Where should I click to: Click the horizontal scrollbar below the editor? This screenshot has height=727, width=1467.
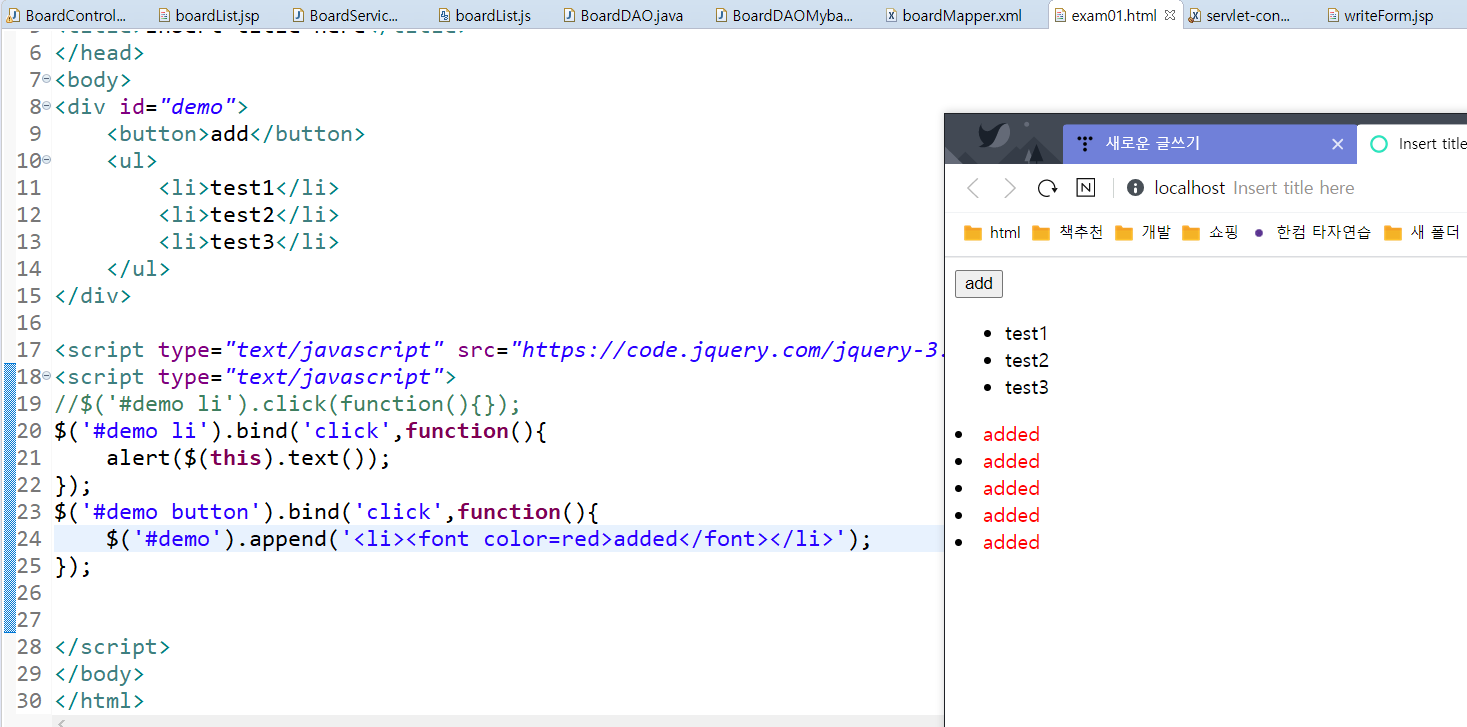[498, 721]
